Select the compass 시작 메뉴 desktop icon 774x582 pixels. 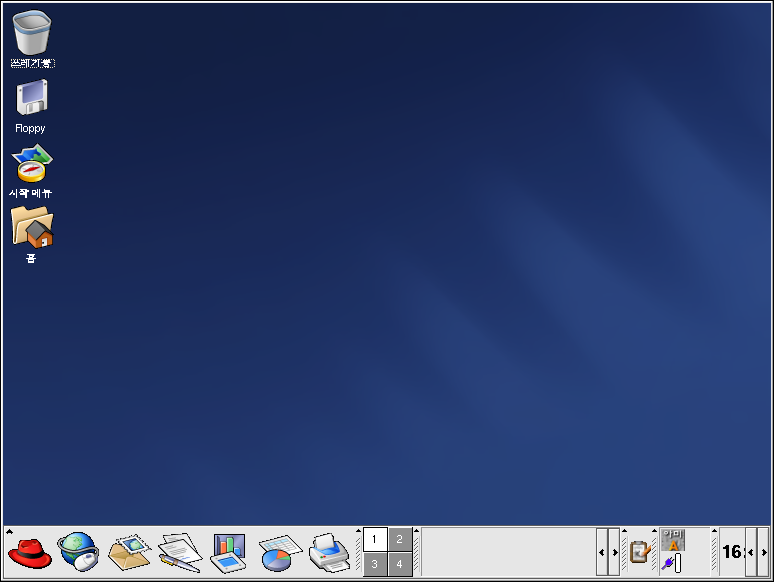[x=32, y=164]
